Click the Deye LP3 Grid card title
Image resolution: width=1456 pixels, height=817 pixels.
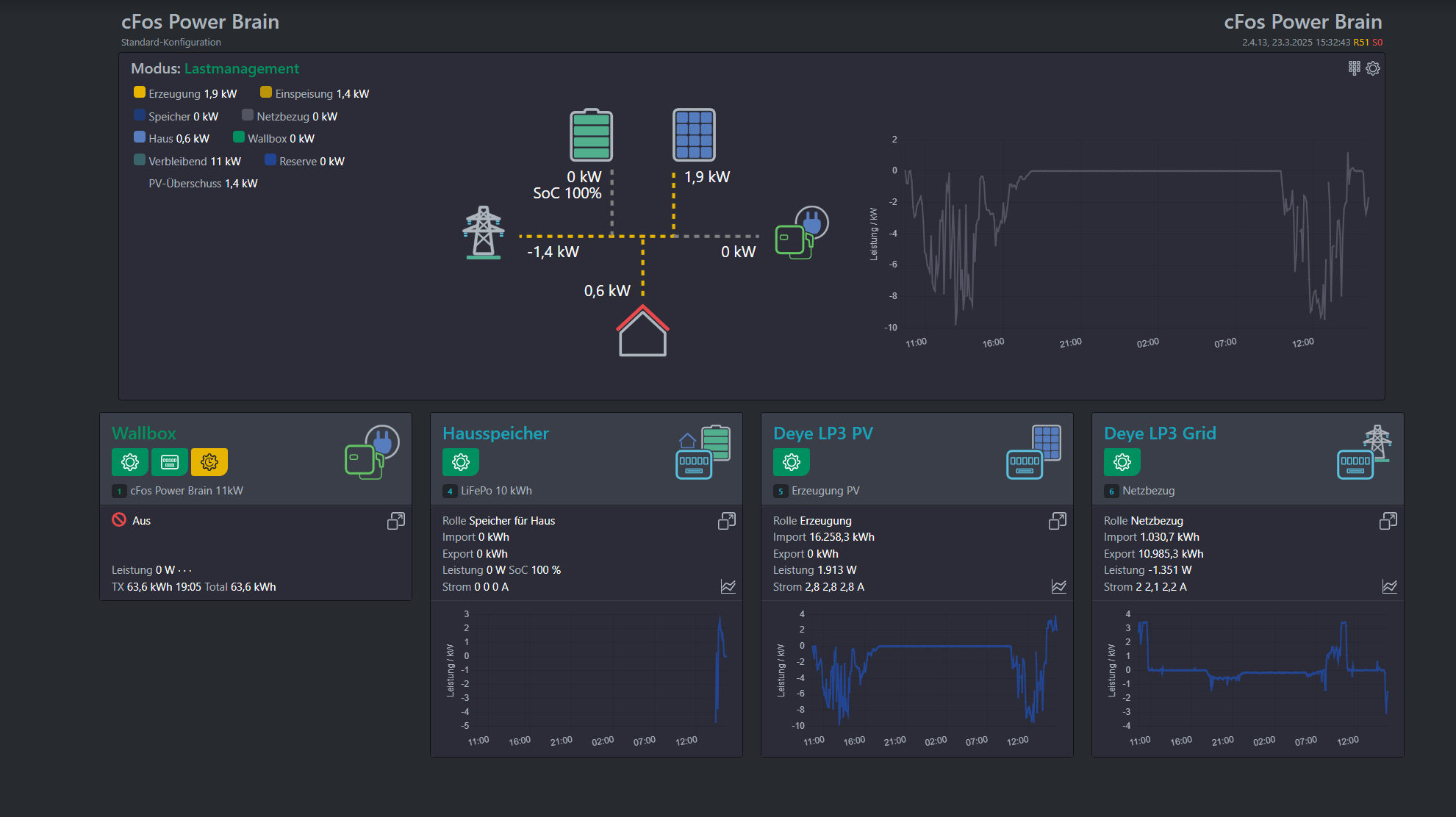[x=1160, y=433]
